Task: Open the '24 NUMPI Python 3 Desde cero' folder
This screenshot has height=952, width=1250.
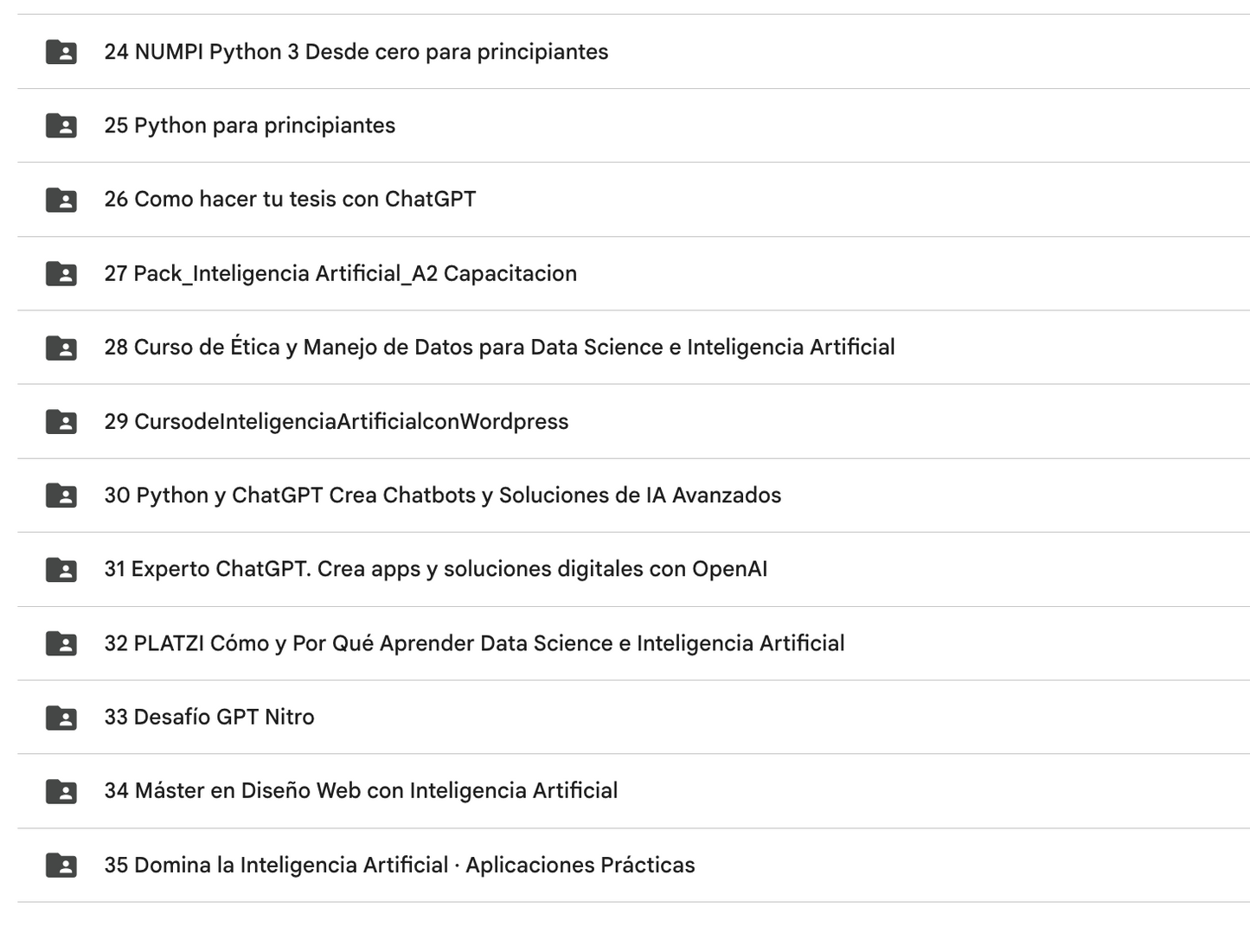Action: click(x=356, y=51)
